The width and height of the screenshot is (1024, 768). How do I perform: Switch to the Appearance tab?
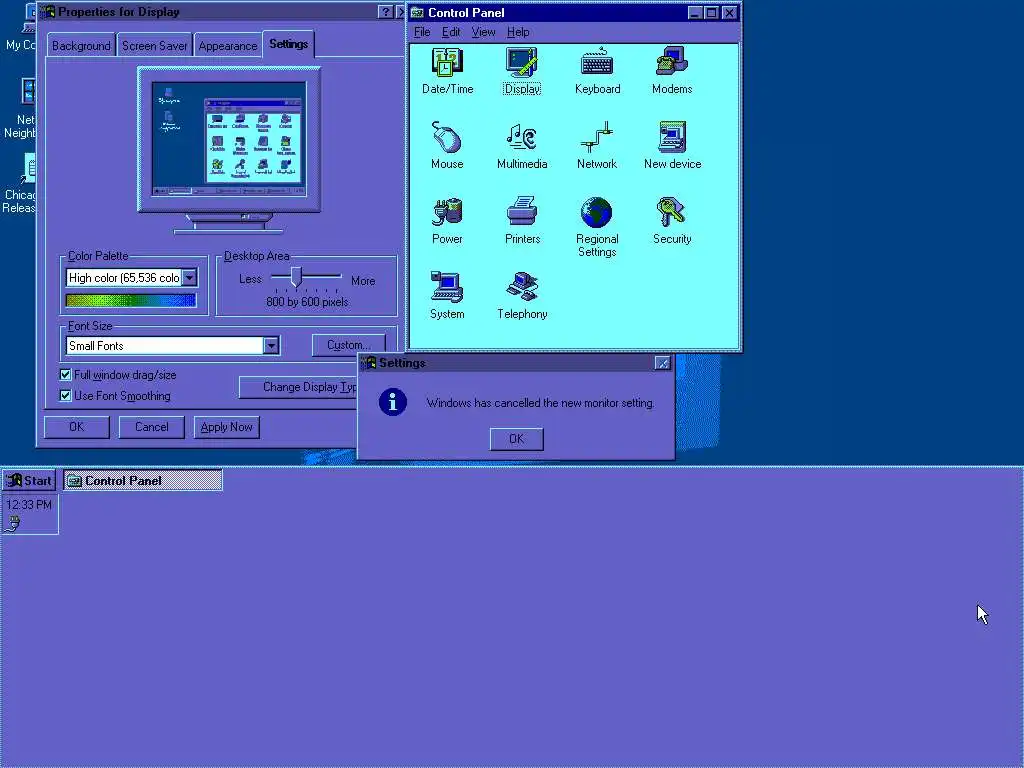point(227,46)
